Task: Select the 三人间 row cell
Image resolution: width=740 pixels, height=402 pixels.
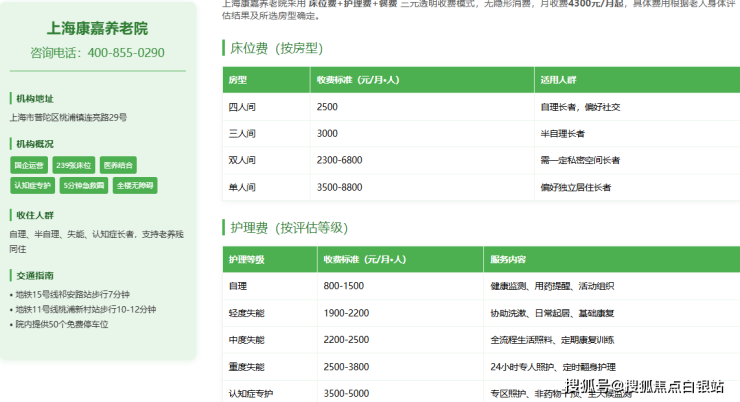Action: click(x=266, y=134)
